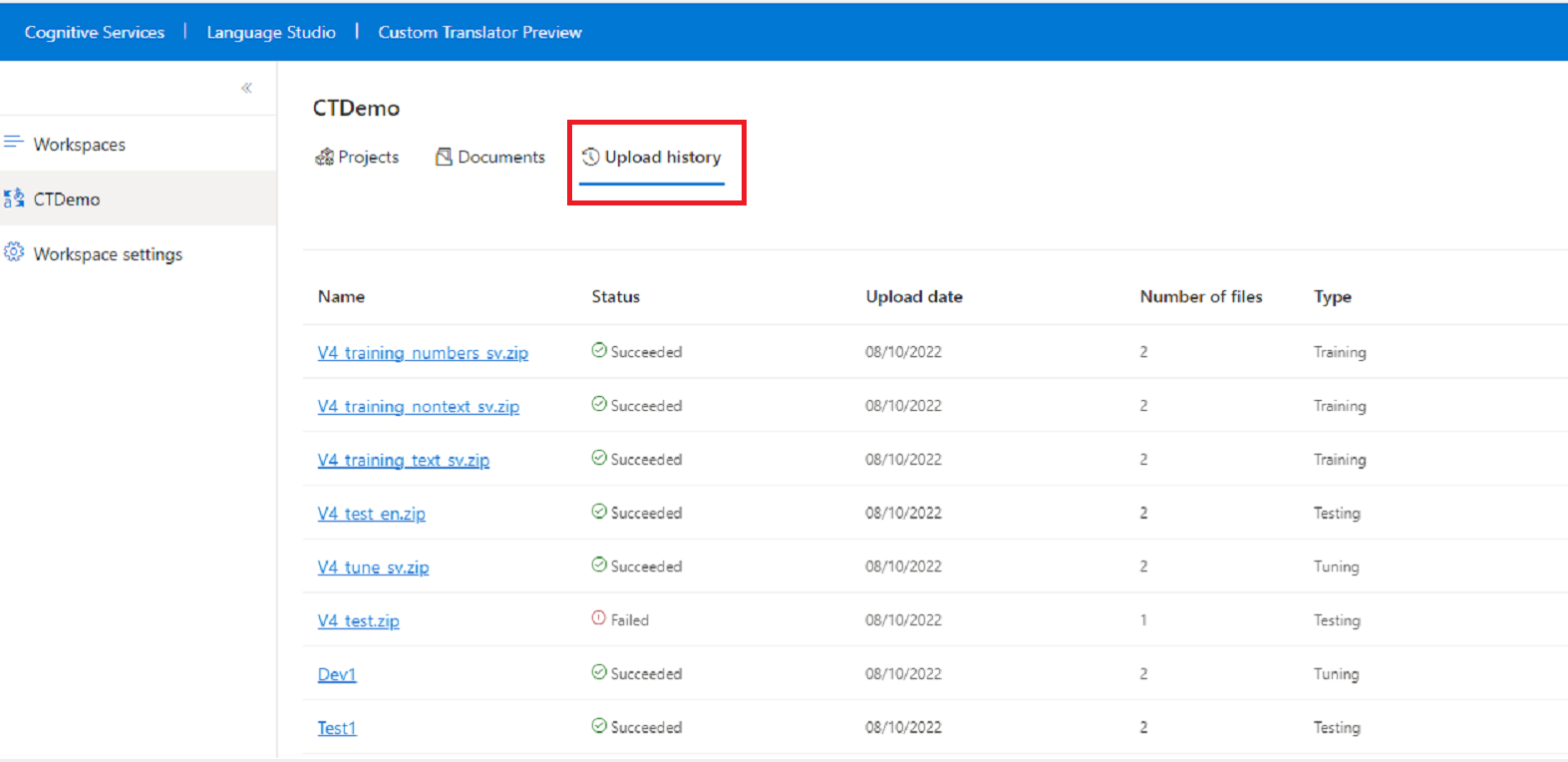The image size is (1568, 762).
Task: Click Failed status text for V4_test.zip
Action: 630,620
